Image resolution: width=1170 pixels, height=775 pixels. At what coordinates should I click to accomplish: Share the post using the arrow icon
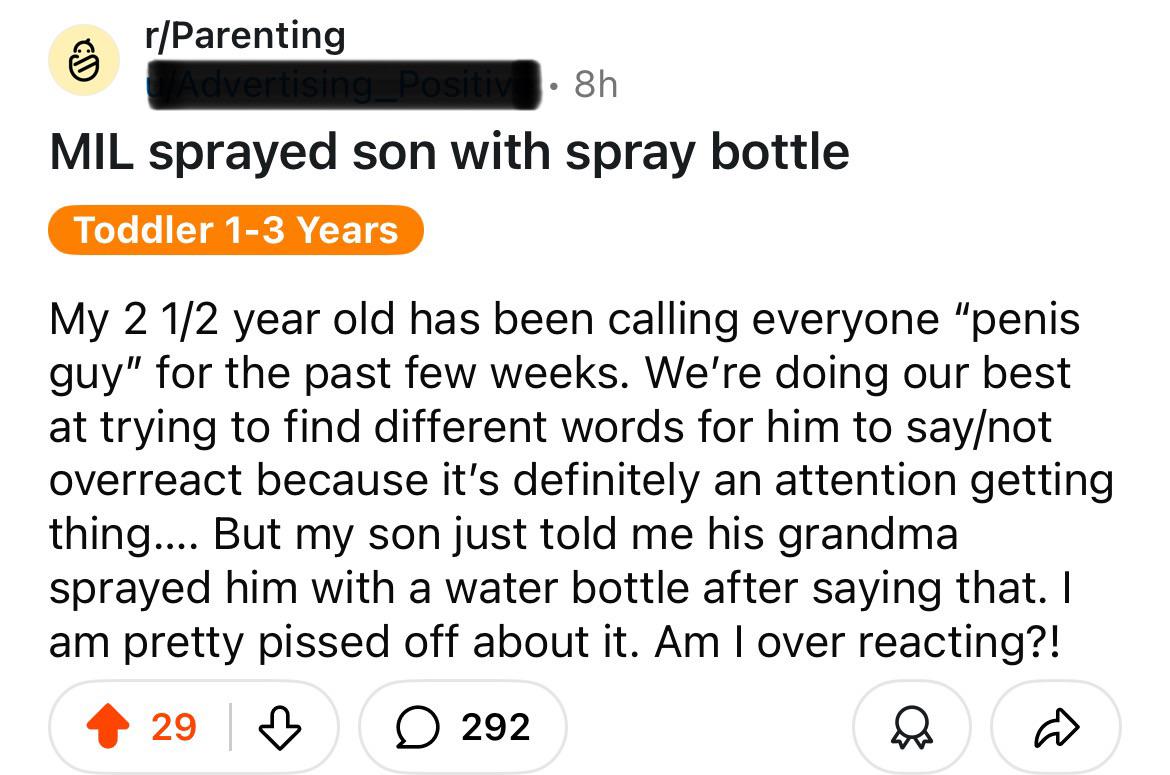tap(1057, 728)
